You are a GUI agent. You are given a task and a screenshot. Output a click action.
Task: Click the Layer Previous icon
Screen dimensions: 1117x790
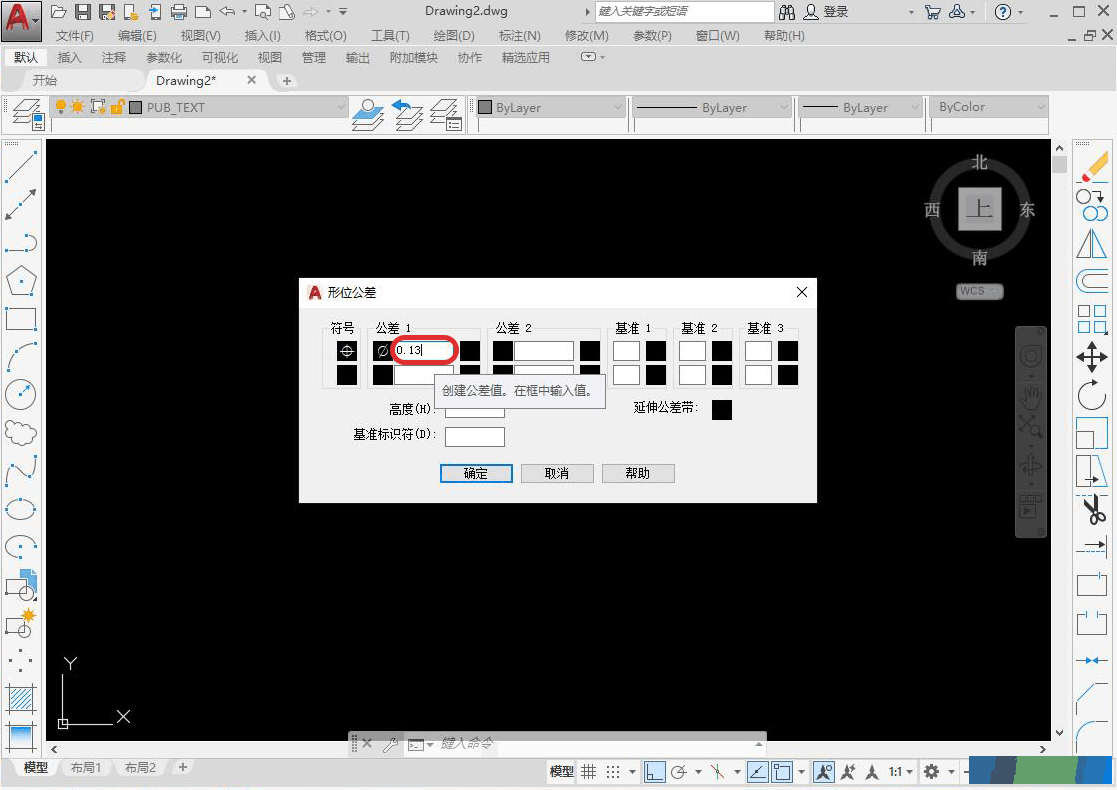pos(408,114)
